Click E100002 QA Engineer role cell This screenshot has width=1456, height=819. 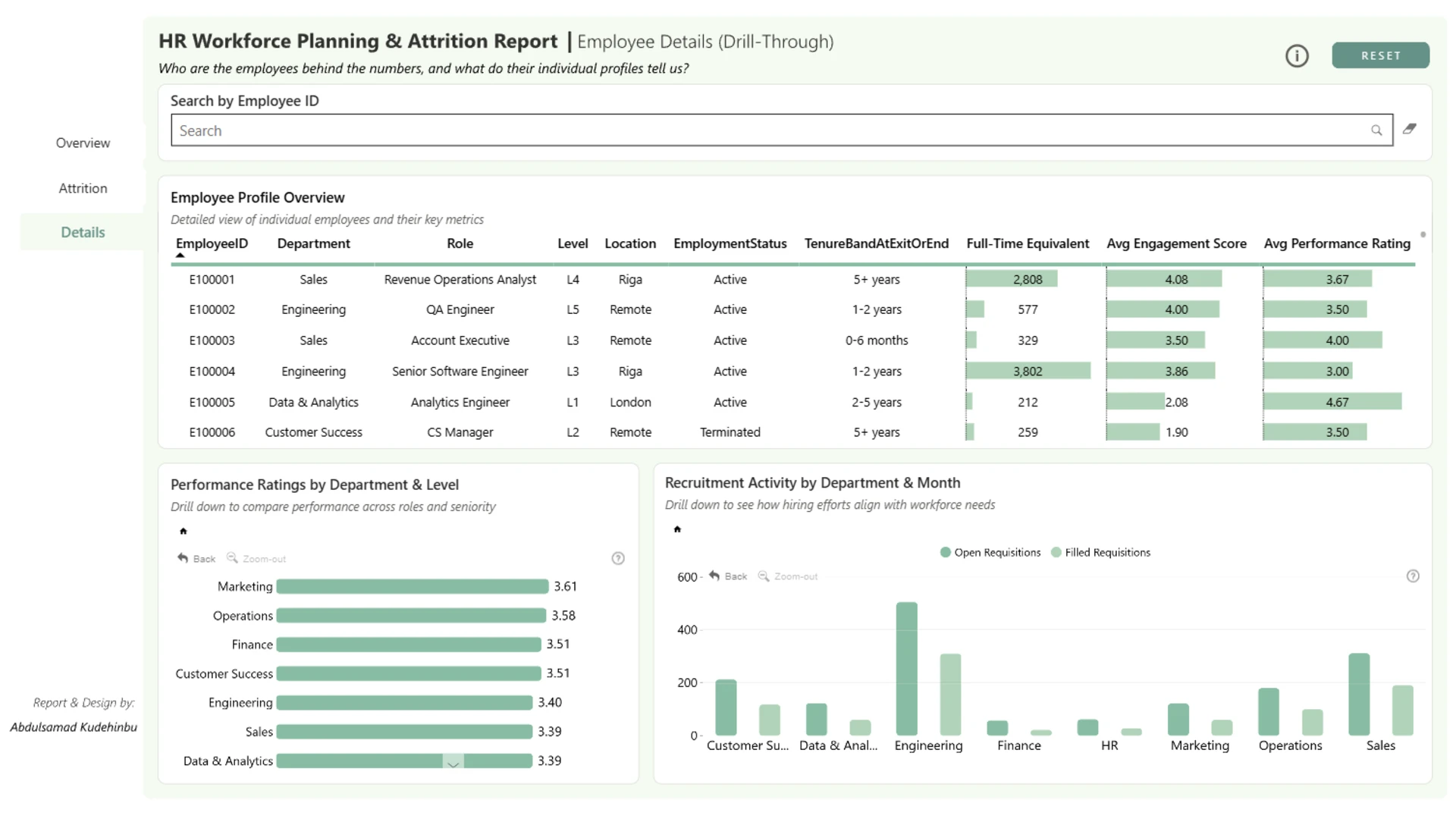click(x=460, y=309)
